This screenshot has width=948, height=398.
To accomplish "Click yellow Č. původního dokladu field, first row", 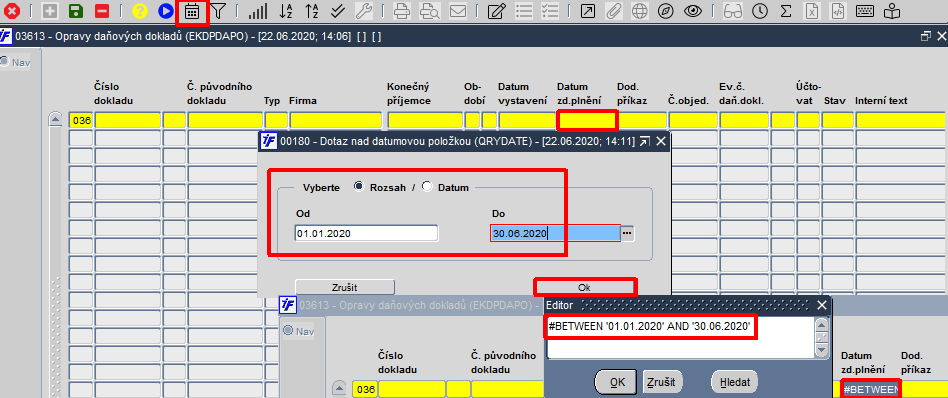I will 225,120.
